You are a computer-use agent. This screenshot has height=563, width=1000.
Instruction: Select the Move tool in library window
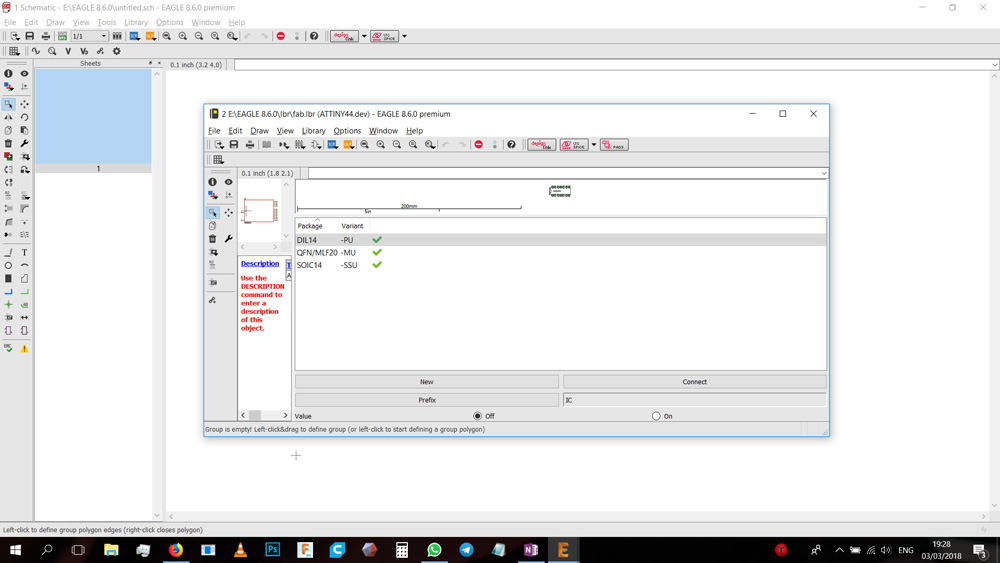[228, 212]
